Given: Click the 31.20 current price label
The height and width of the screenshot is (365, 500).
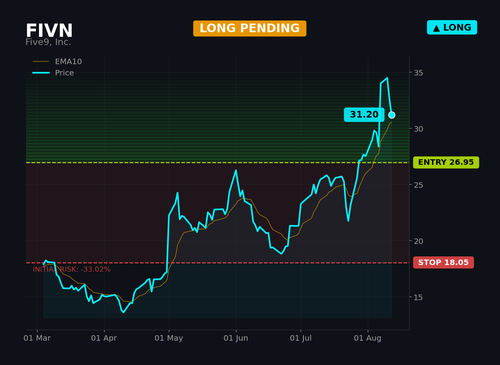Looking at the screenshot, I should (x=364, y=115).
